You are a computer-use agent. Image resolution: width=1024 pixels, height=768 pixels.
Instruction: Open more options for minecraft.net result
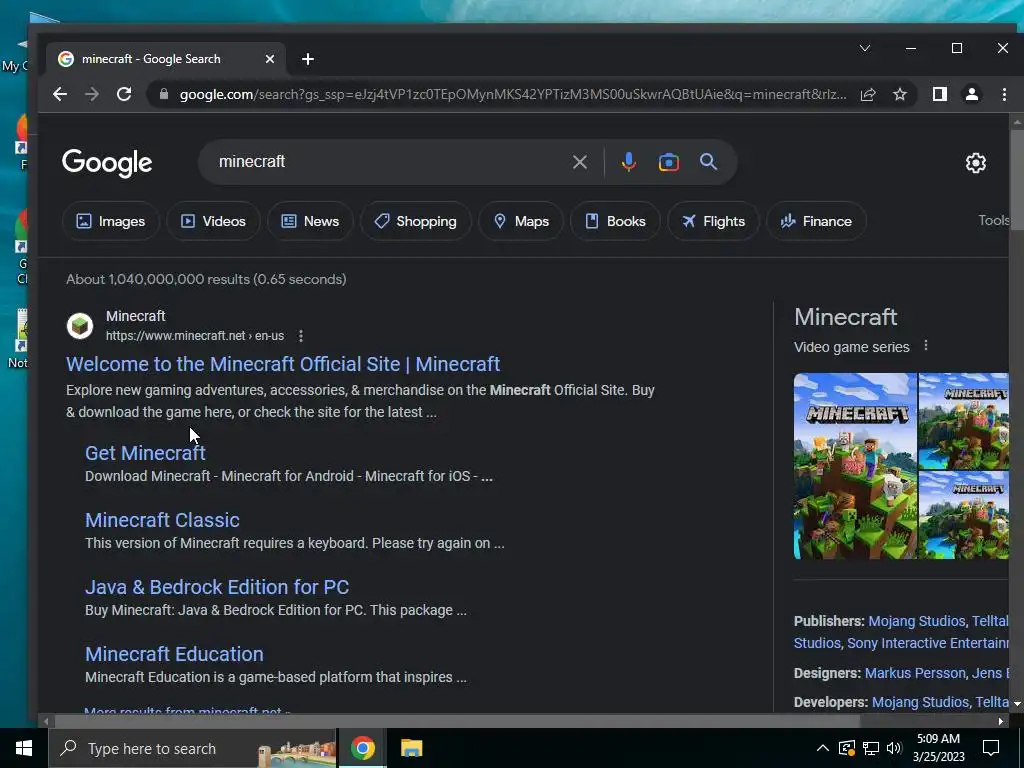pyautogui.click(x=300, y=336)
